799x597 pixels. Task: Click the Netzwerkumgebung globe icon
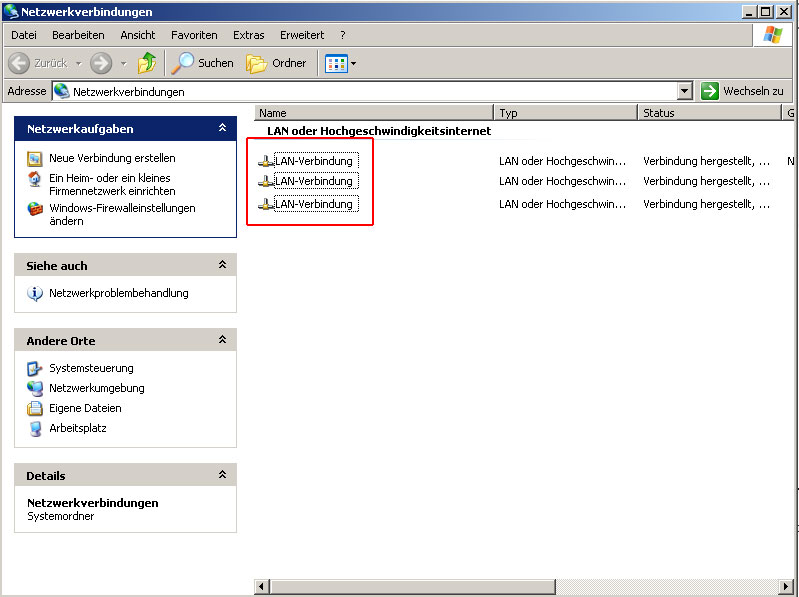tap(35, 388)
